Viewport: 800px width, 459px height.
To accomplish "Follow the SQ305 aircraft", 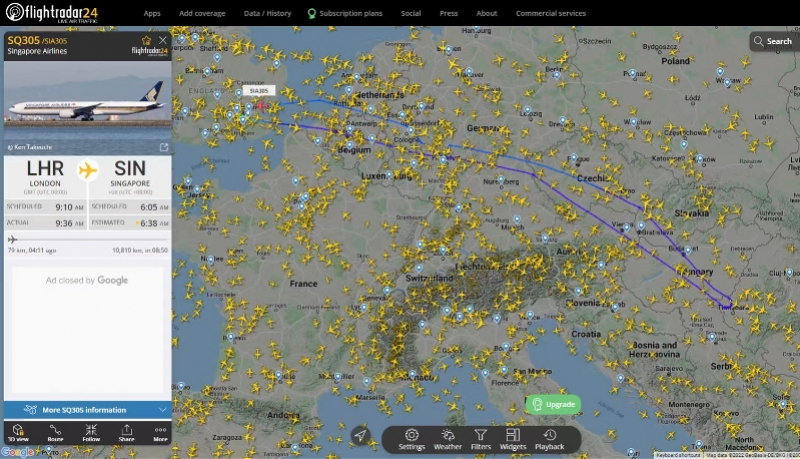I will tap(91, 432).
